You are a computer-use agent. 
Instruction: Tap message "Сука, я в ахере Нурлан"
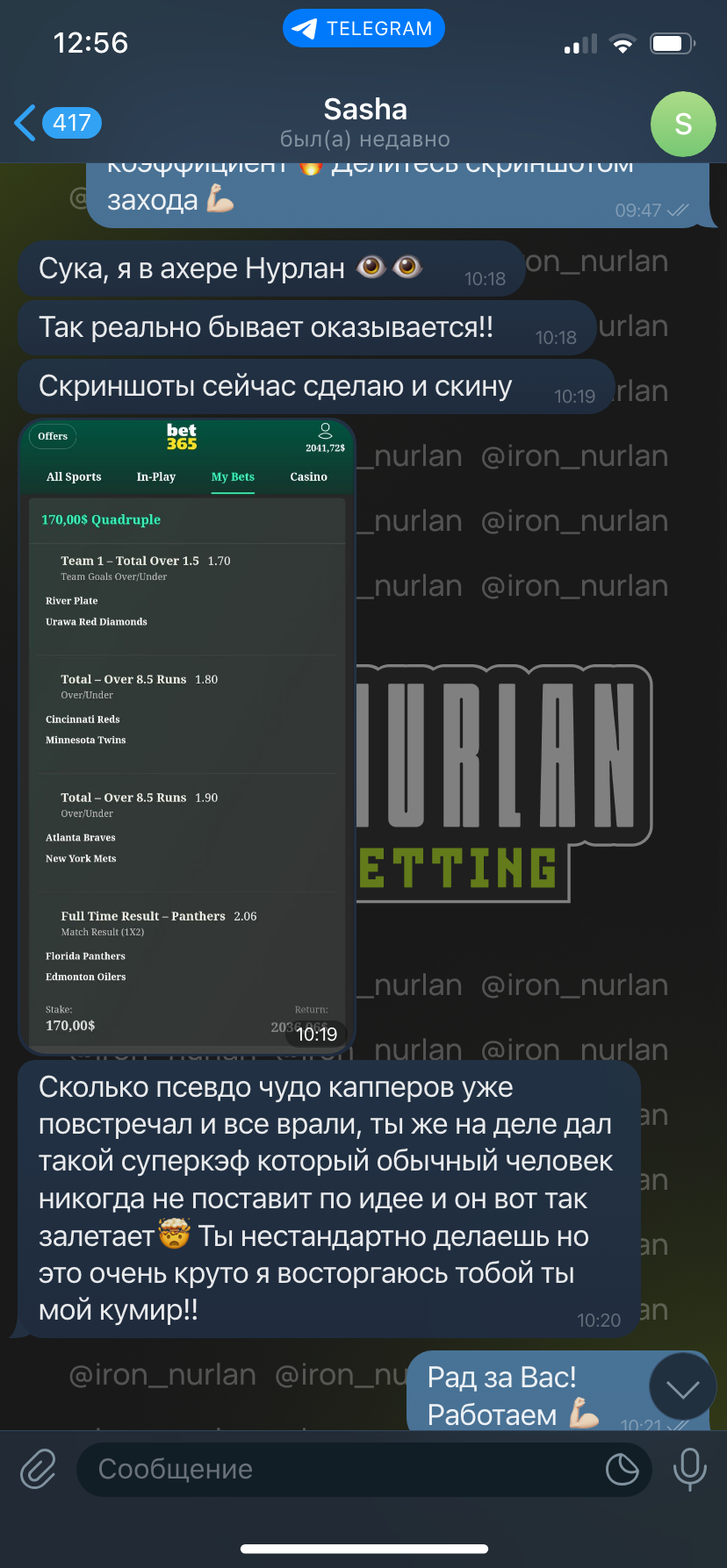[x=270, y=268]
